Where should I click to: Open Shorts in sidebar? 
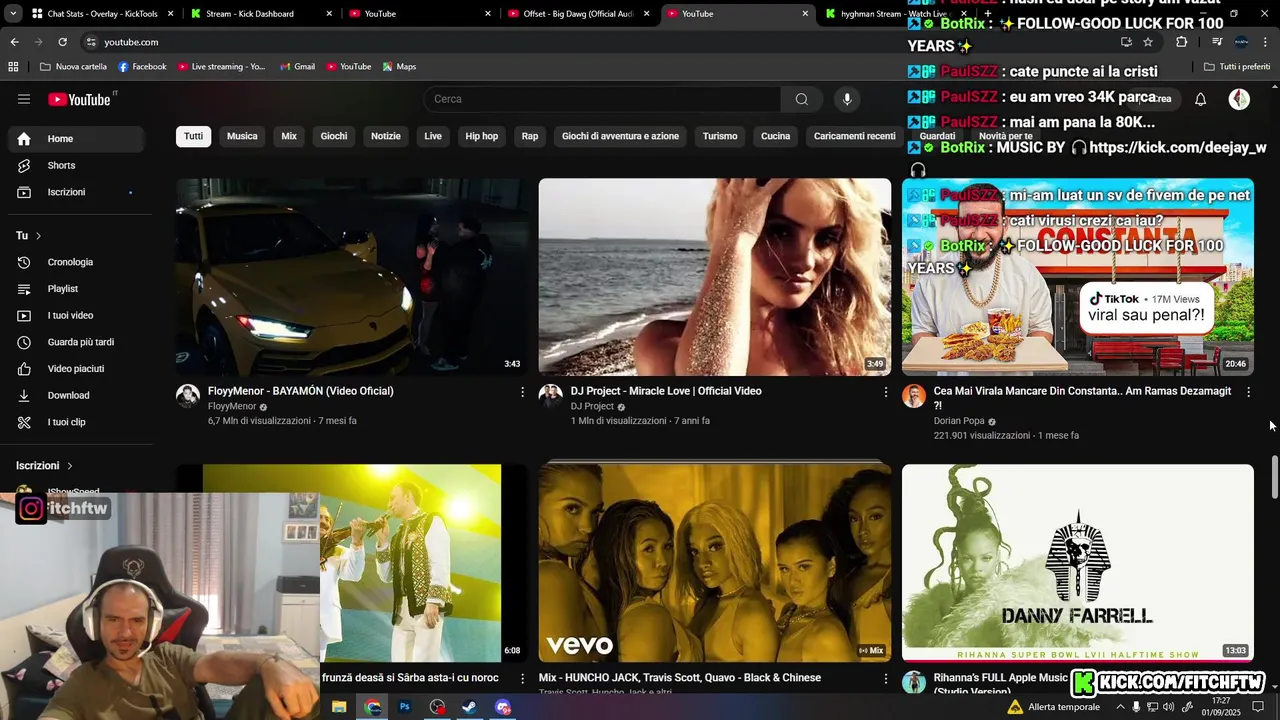[x=76, y=166]
